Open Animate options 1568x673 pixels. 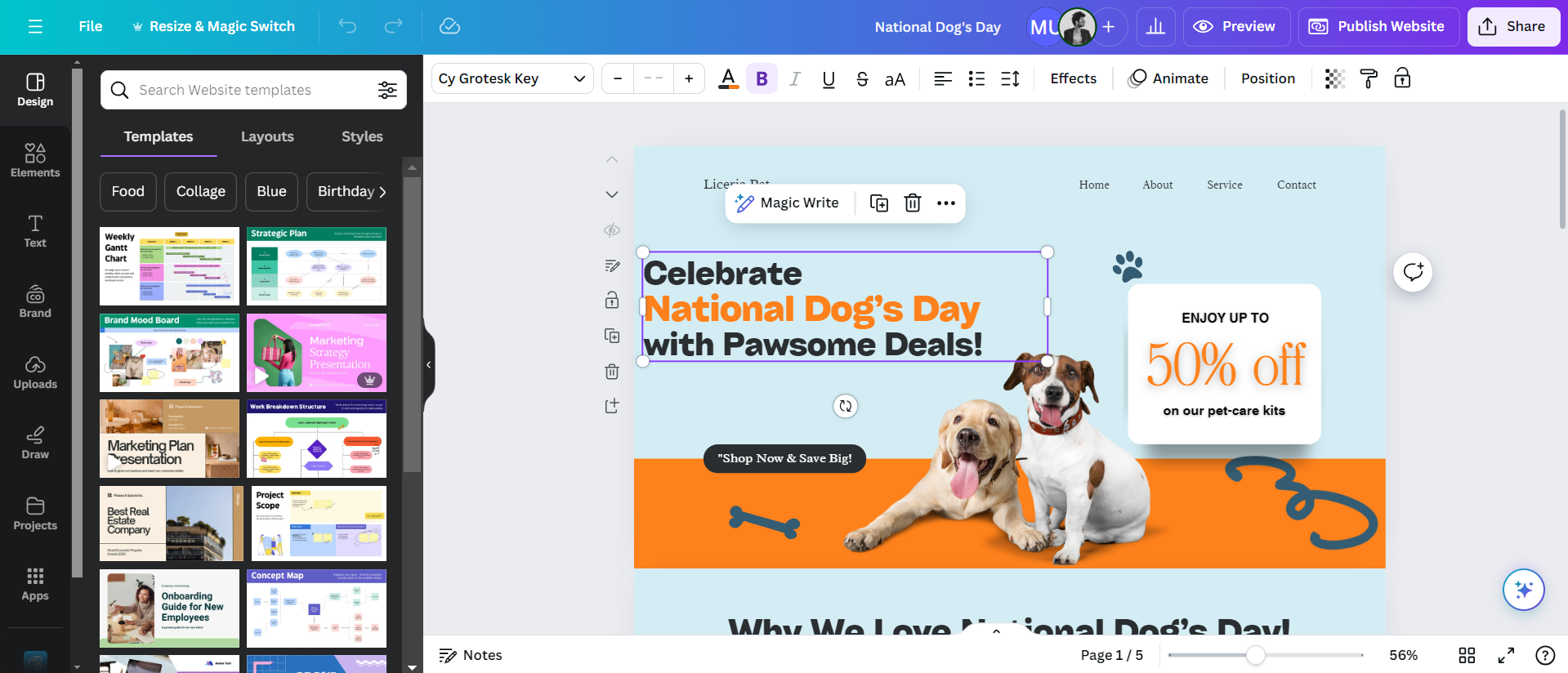tap(1168, 78)
